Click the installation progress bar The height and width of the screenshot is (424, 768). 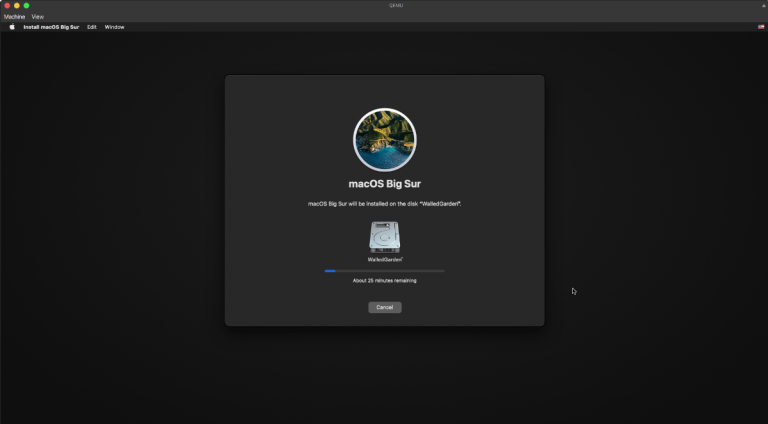point(384,271)
